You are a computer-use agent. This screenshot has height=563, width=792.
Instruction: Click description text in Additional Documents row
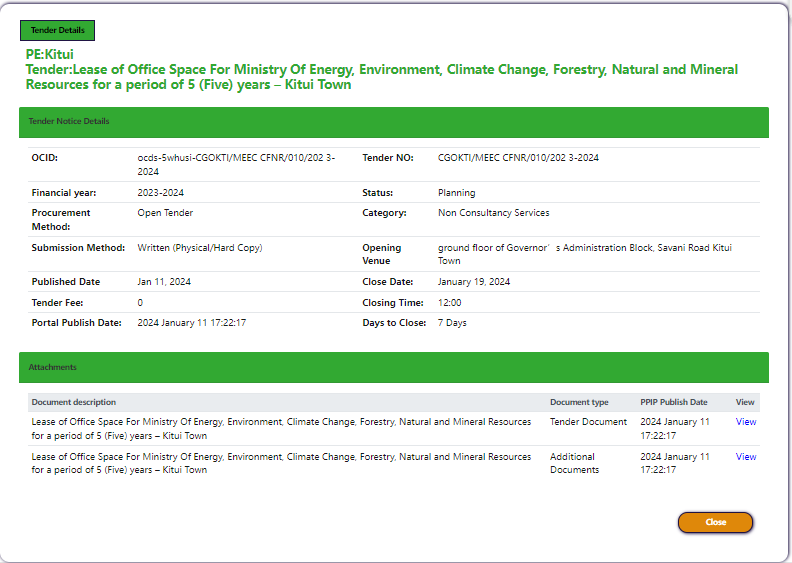(281, 463)
